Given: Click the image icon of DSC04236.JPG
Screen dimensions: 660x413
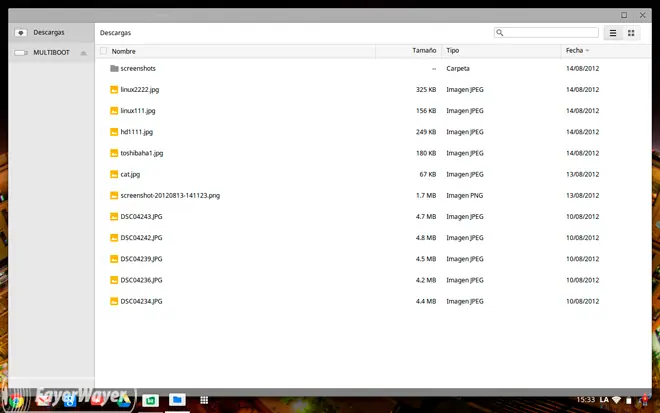Looking at the screenshot, I should click(114, 280).
